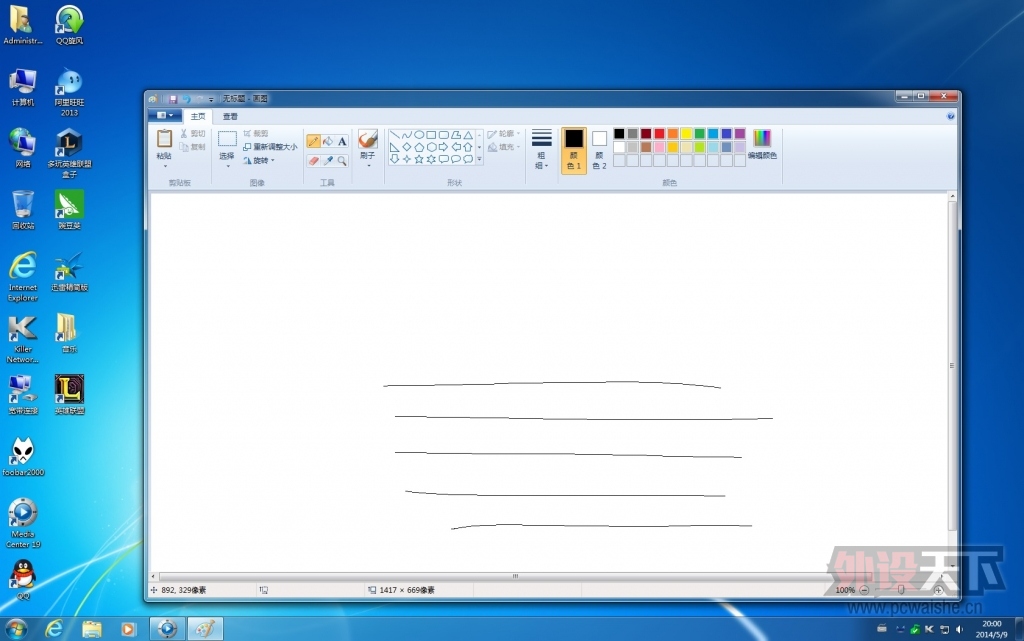
Task: Choose the Four-point star shape
Action: click(407, 159)
